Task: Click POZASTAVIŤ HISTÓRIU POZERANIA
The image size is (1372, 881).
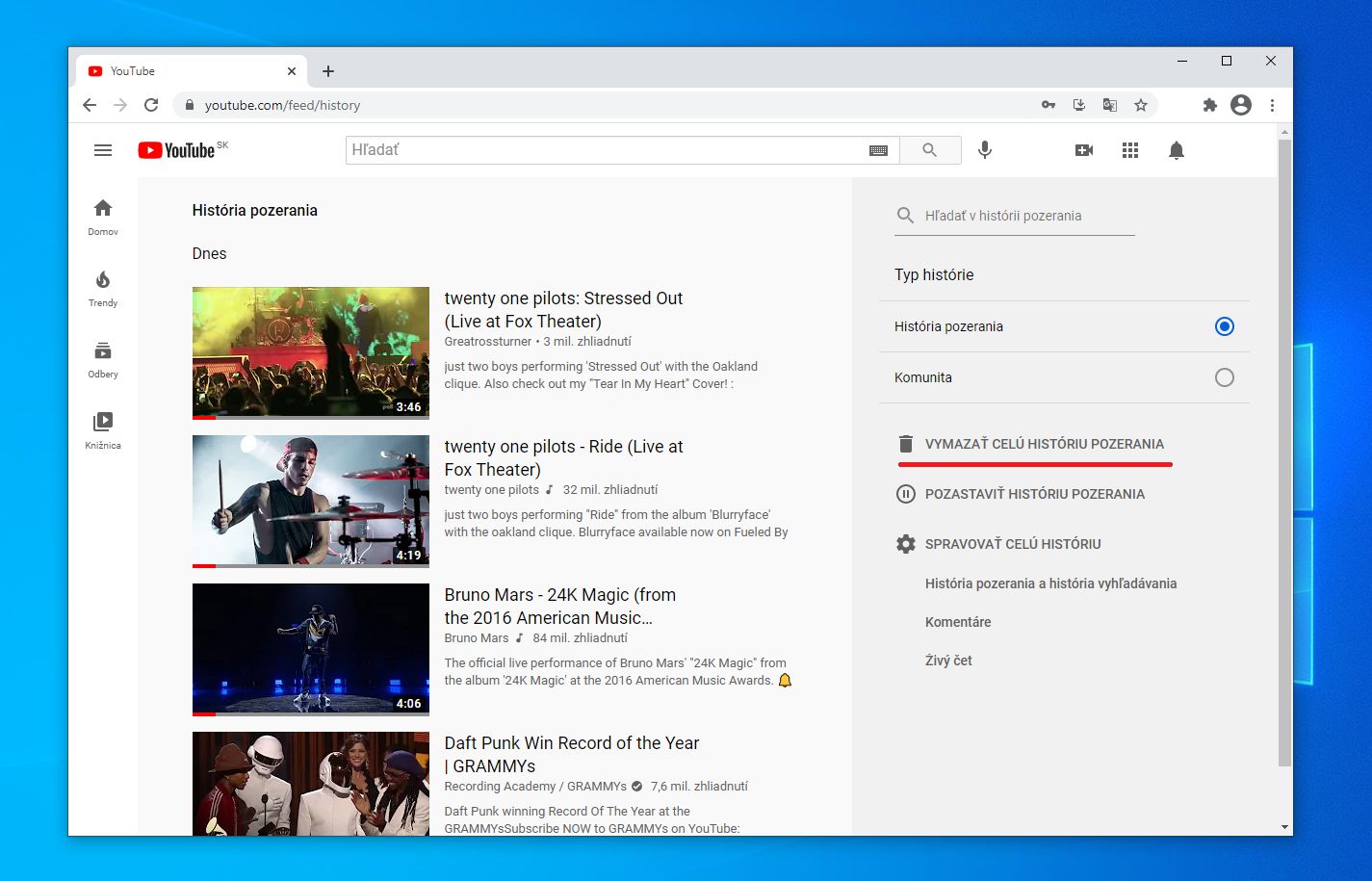Action: coord(1035,494)
